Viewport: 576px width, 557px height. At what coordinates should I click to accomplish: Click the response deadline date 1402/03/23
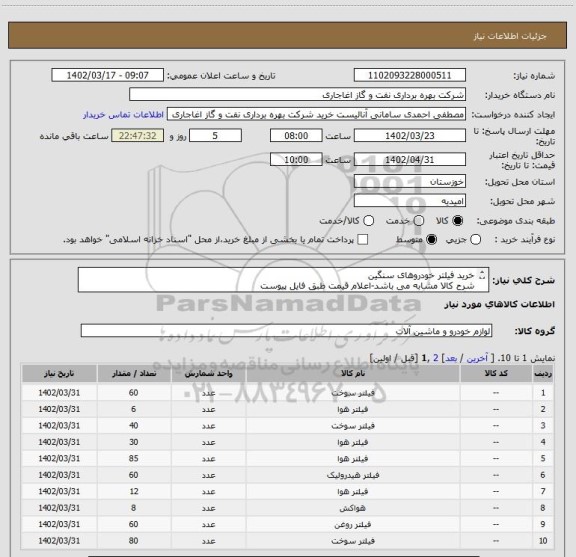(x=410, y=136)
